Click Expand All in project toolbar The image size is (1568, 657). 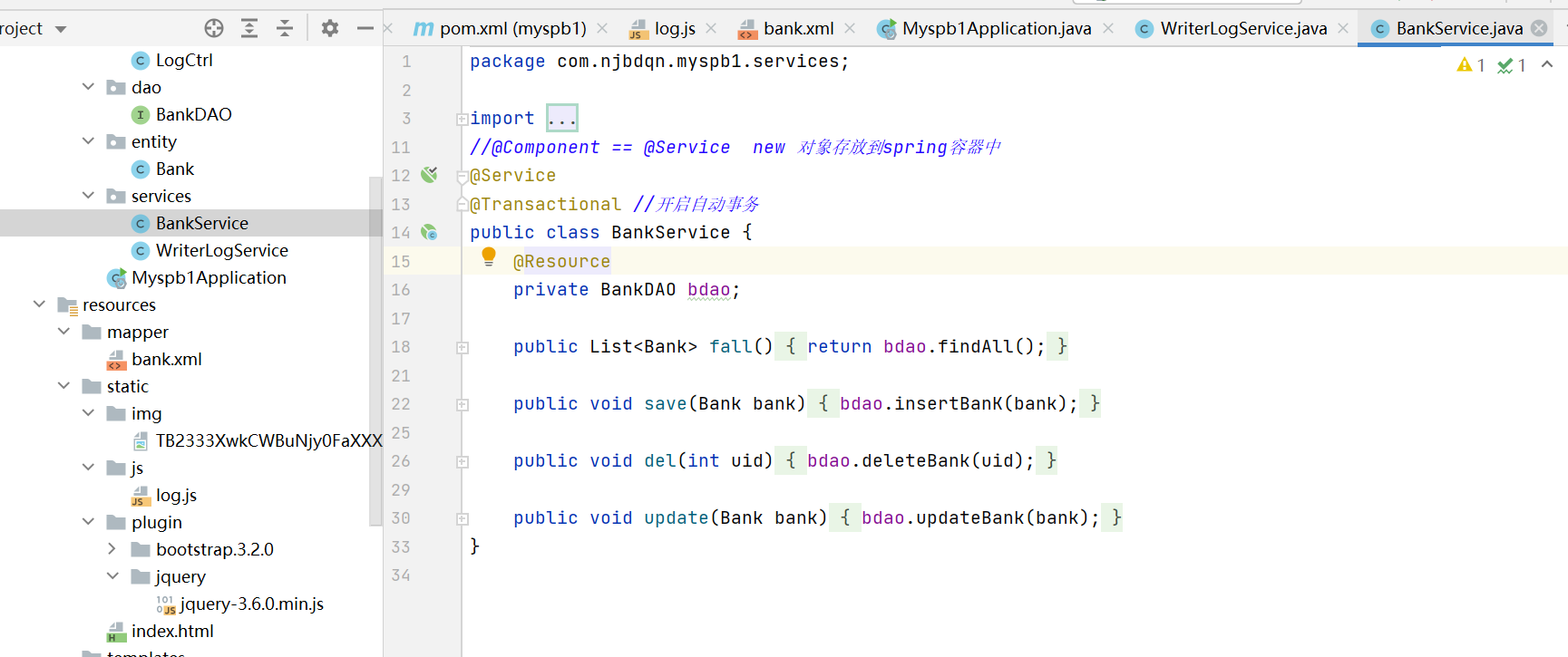click(249, 28)
